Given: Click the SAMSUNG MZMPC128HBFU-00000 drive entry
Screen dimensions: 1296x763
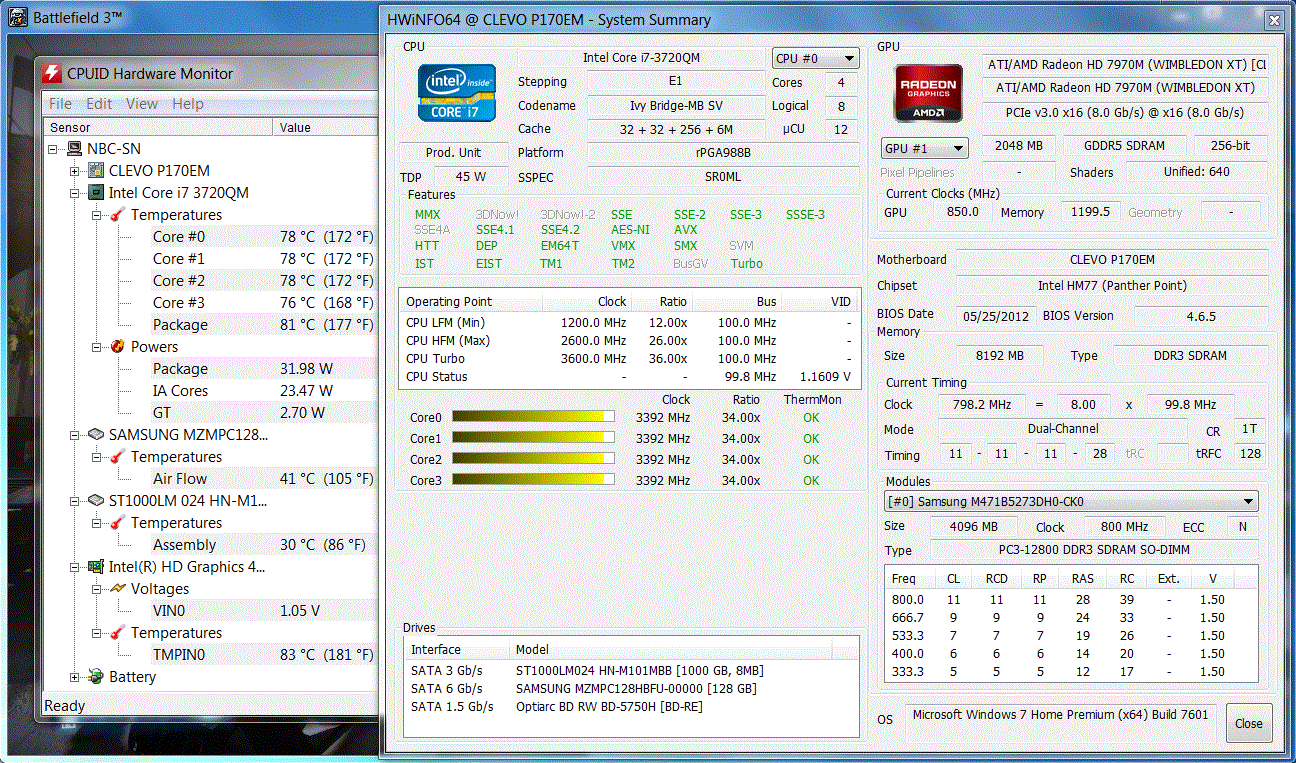Looking at the screenshot, I should pyautogui.click(x=629, y=689).
